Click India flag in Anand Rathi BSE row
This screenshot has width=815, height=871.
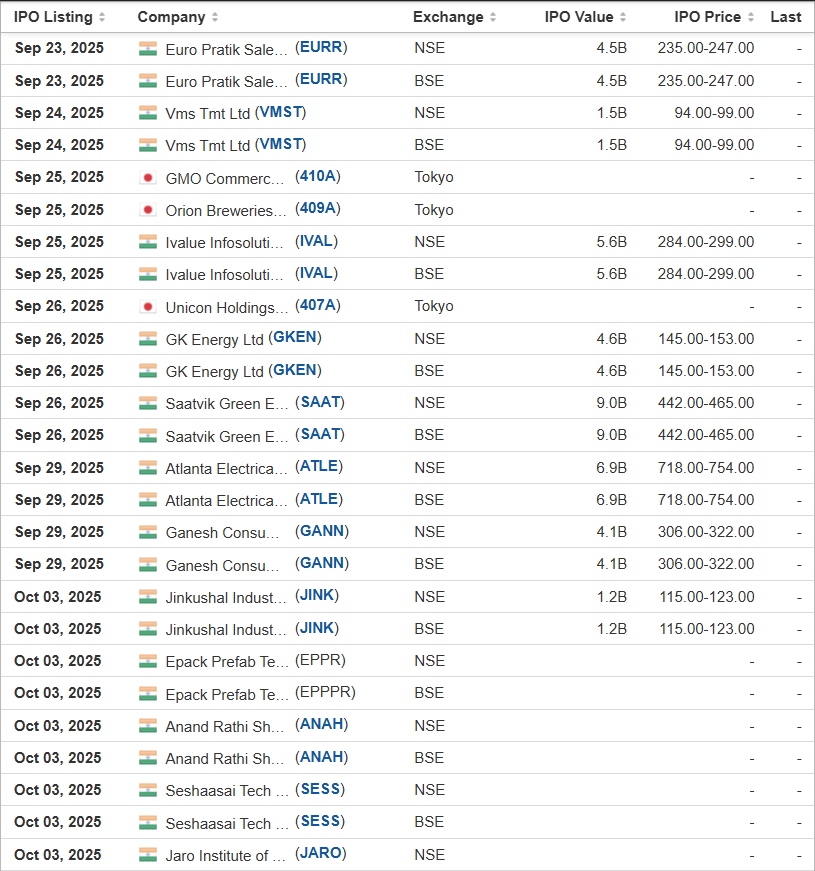(x=148, y=758)
